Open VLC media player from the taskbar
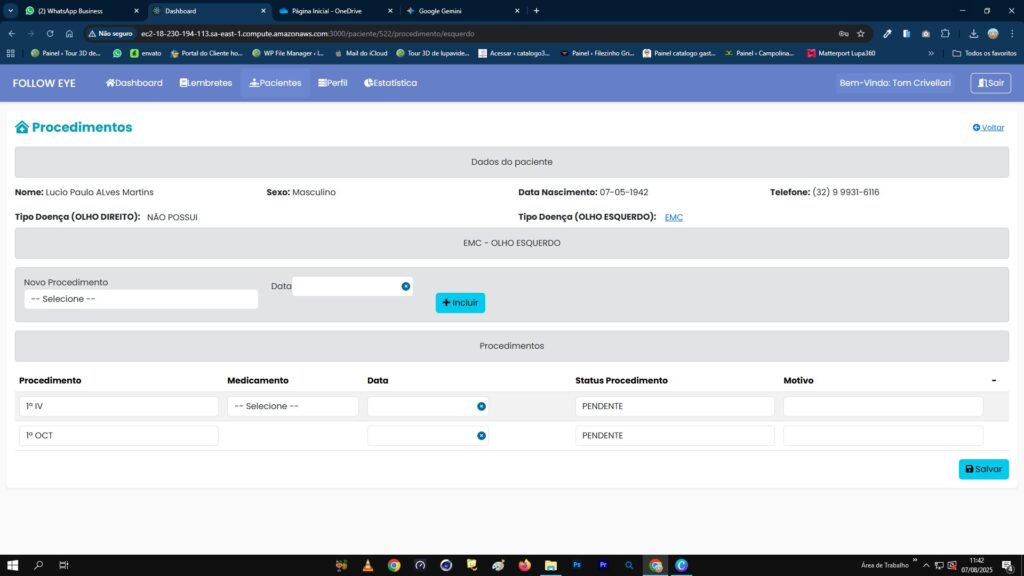The image size is (1024, 576). pos(368,565)
